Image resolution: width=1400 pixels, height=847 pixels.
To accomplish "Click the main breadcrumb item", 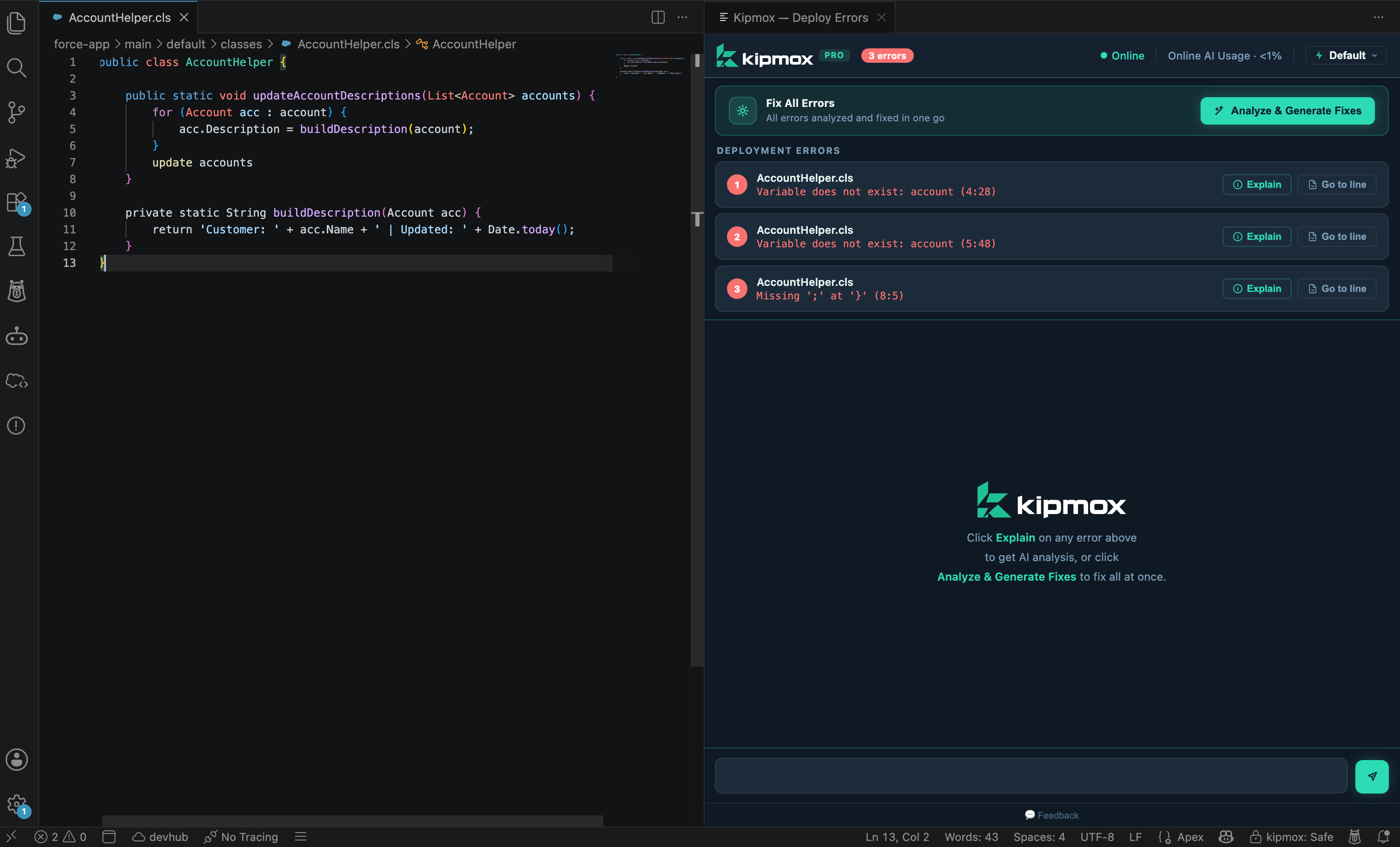I will click(138, 44).
